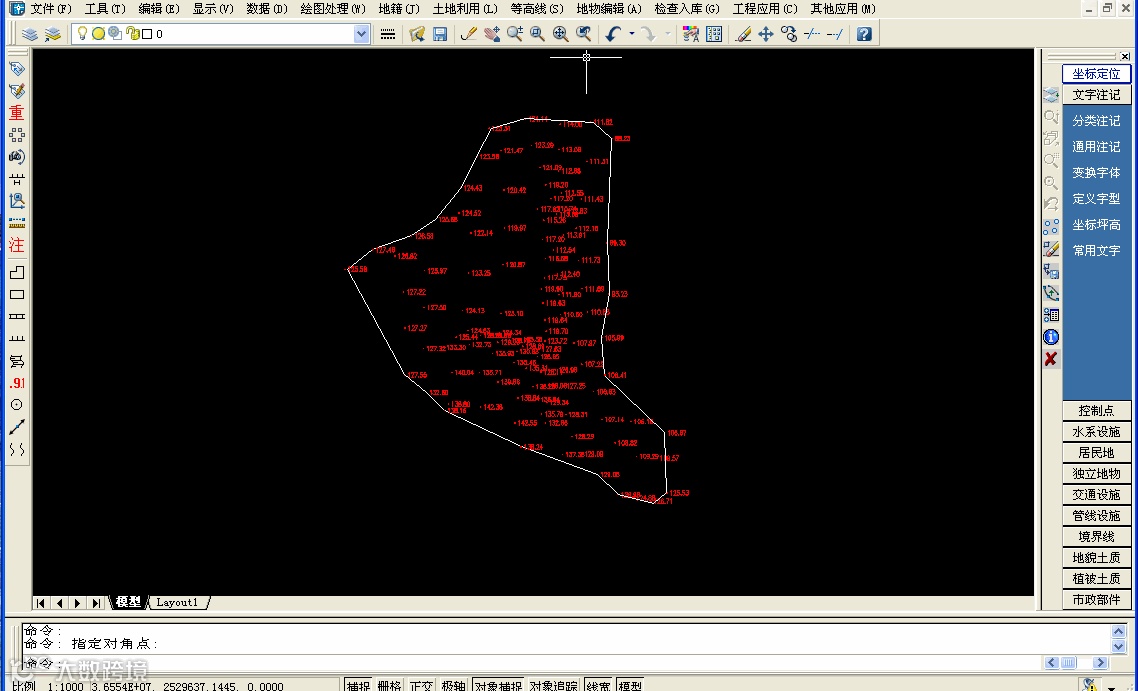
Task: Undo the last action with curved arrow
Action: (x=613, y=34)
